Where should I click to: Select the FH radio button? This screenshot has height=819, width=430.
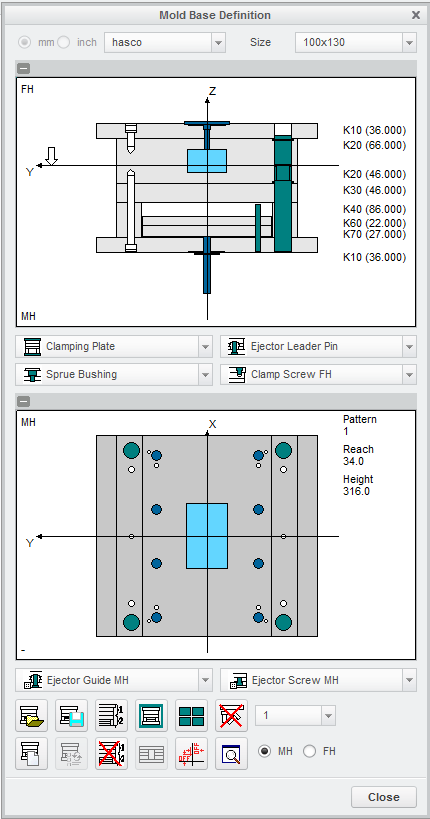click(309, 751)
